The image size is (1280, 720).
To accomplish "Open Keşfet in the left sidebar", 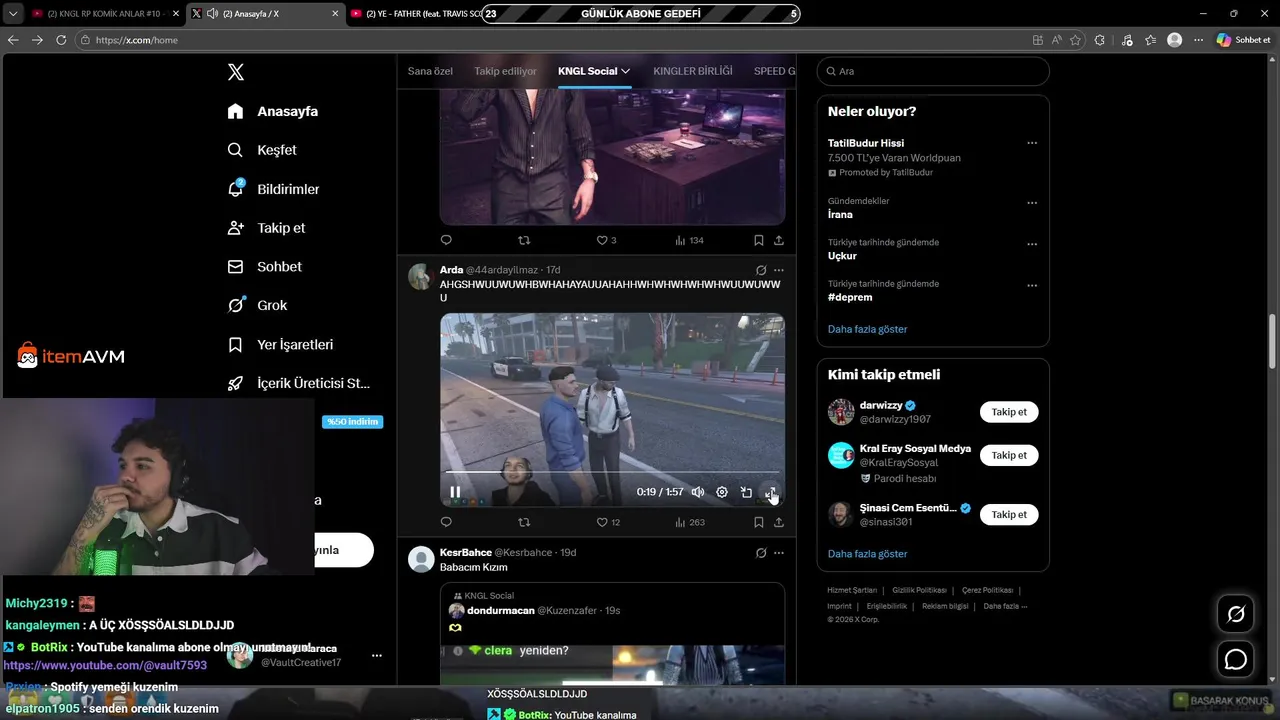I will tap(263, 150).
